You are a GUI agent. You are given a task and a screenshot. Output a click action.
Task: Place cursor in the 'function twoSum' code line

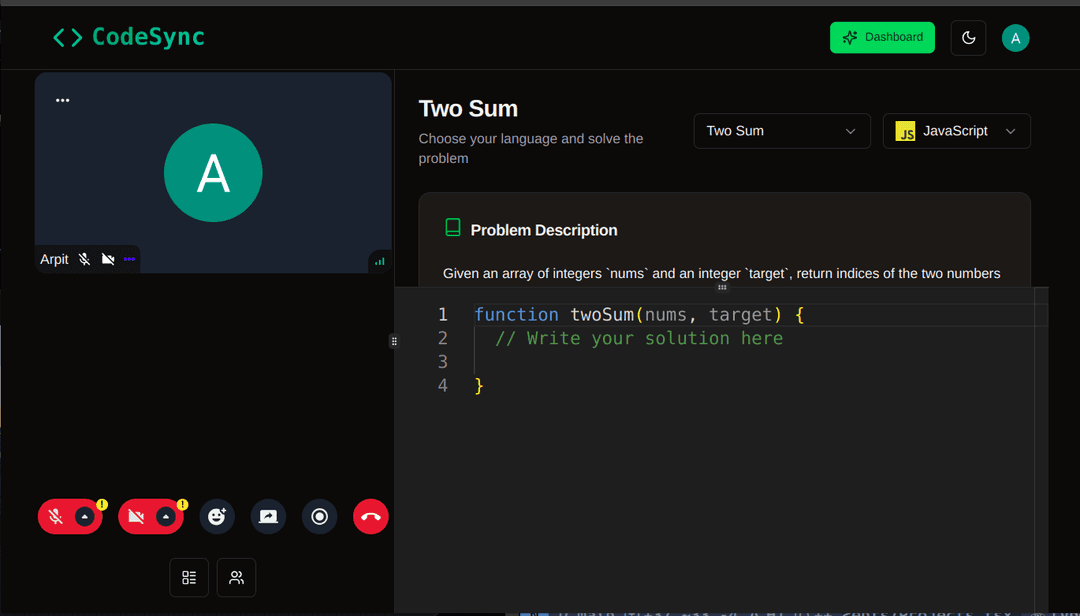click(639, 315)
